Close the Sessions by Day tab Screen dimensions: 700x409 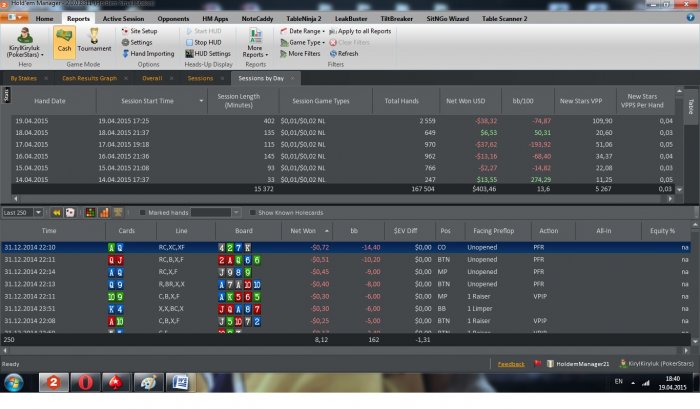pos(292,78)
